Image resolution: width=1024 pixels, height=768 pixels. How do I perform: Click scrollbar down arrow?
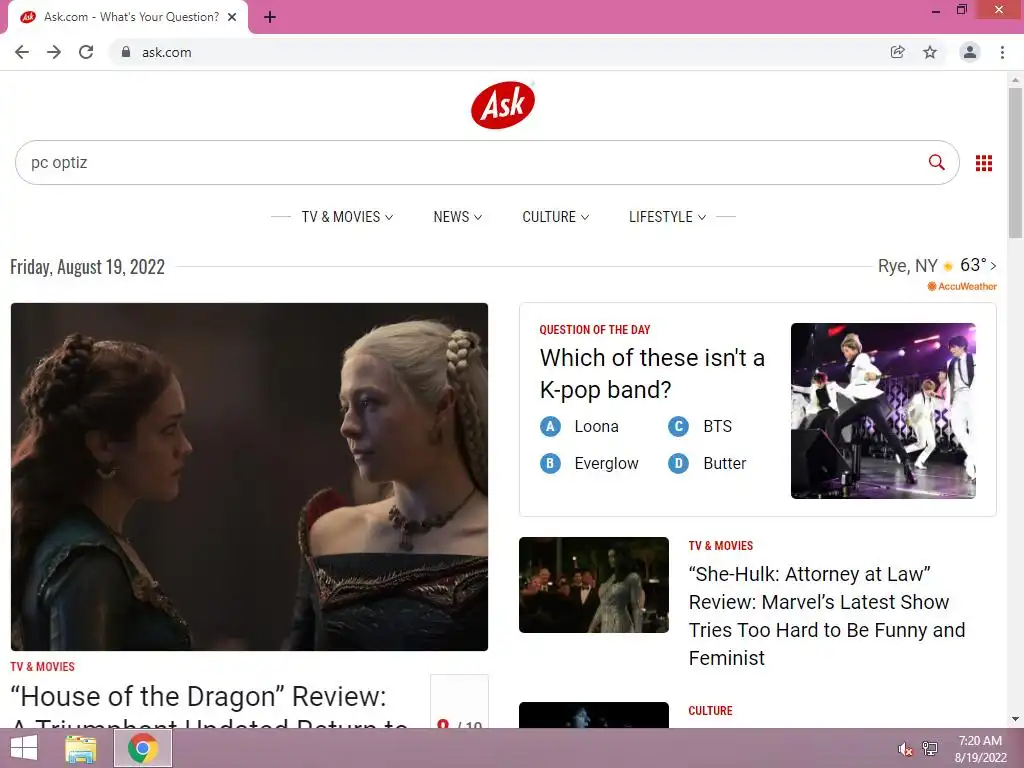(1015, 719)
